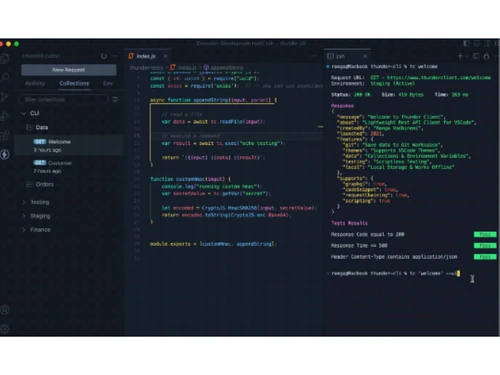
Task: Expand the Testing collection
Action: pos(24,202)
